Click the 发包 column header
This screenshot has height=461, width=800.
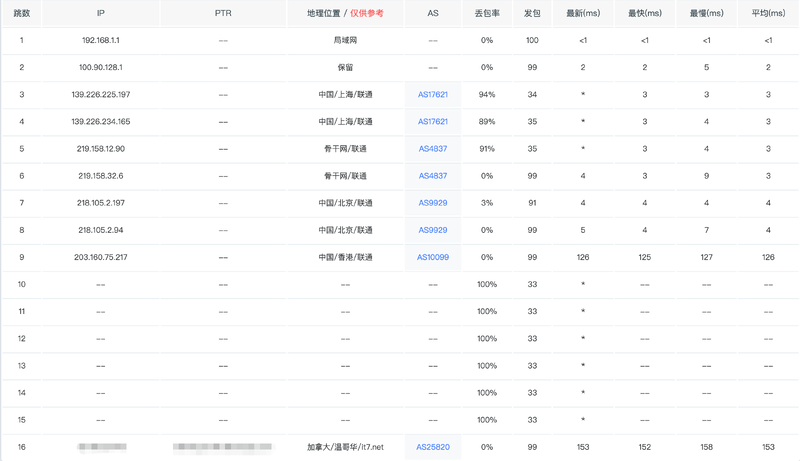[x=532, y=13]
